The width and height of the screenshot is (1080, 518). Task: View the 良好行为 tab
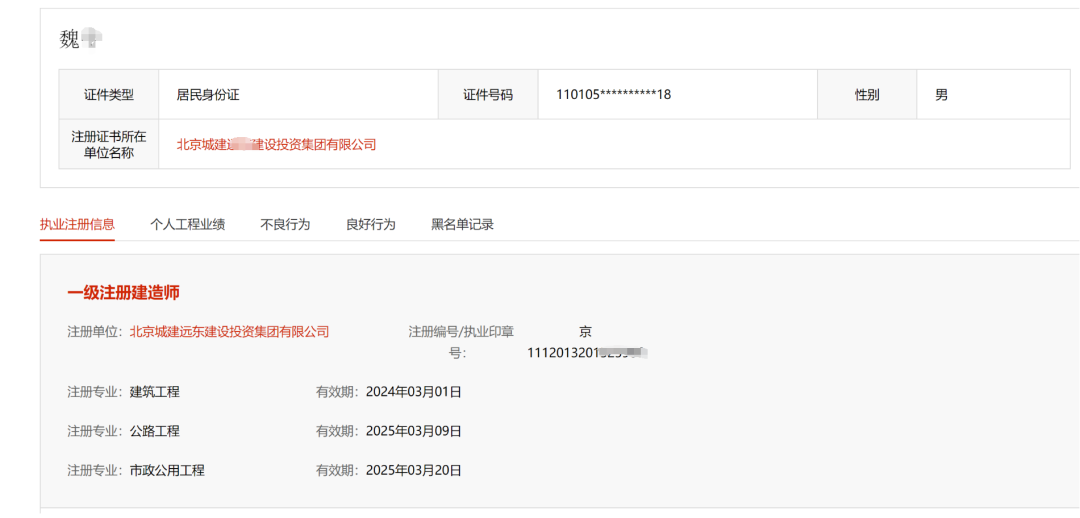pyautogui.click(x=371, y=225)
